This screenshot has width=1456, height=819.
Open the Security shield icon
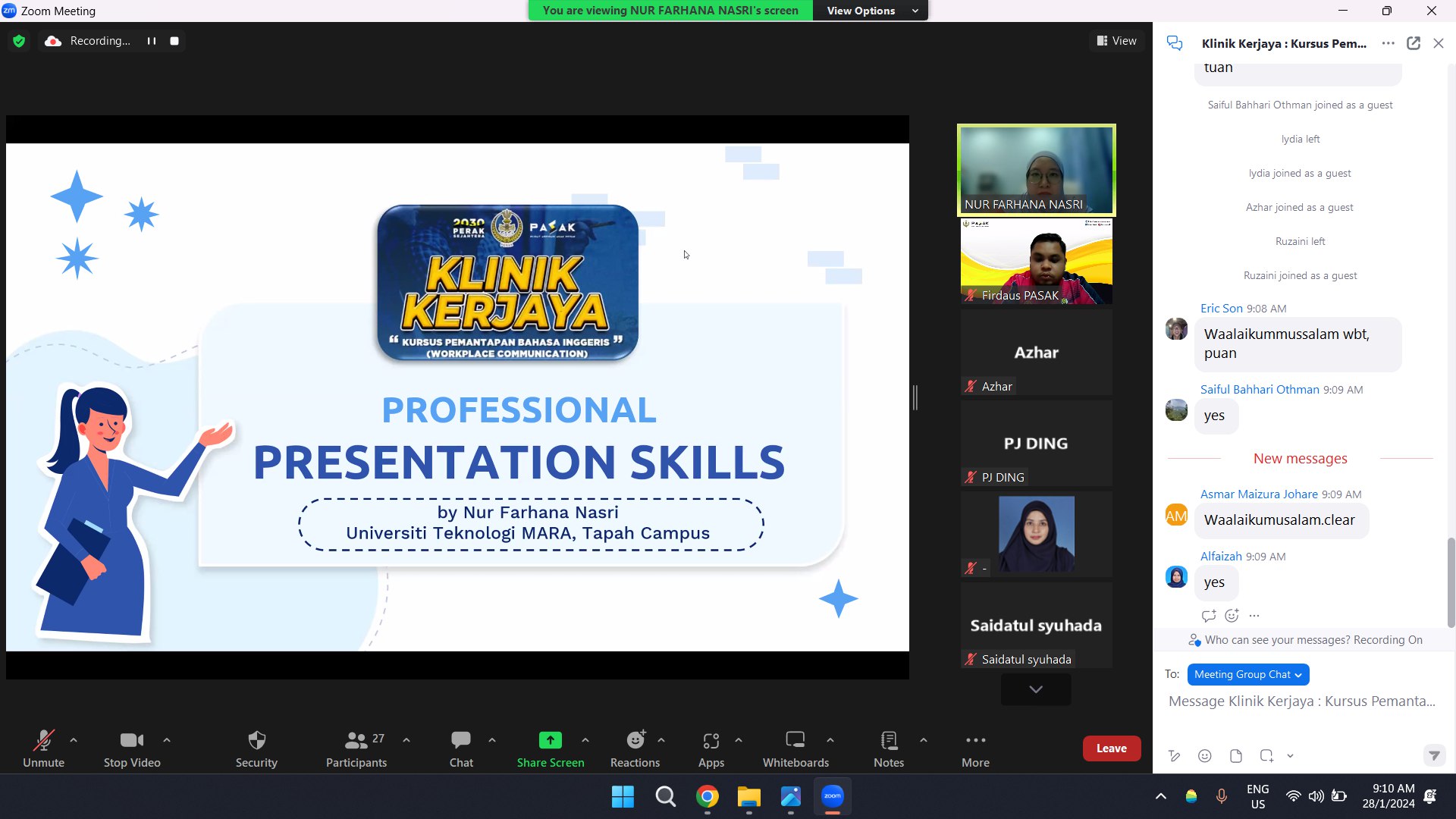(x=256, y=740)
